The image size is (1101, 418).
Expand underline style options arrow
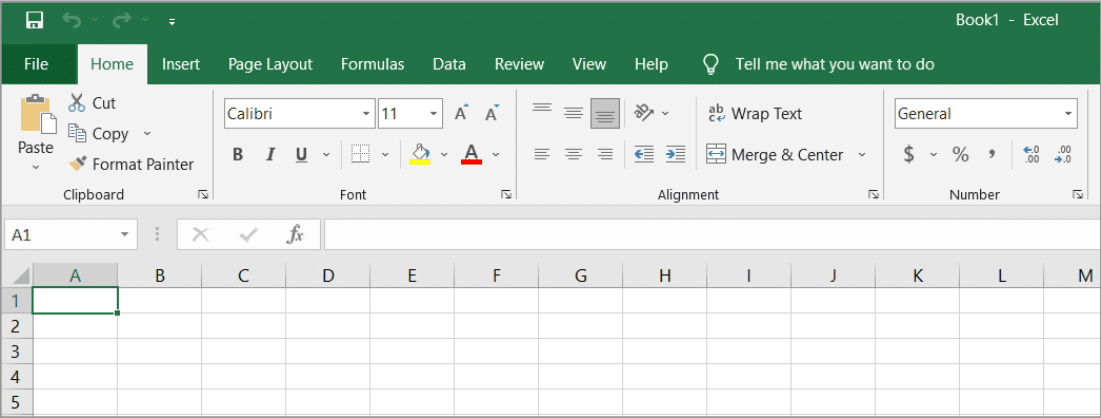326,155
